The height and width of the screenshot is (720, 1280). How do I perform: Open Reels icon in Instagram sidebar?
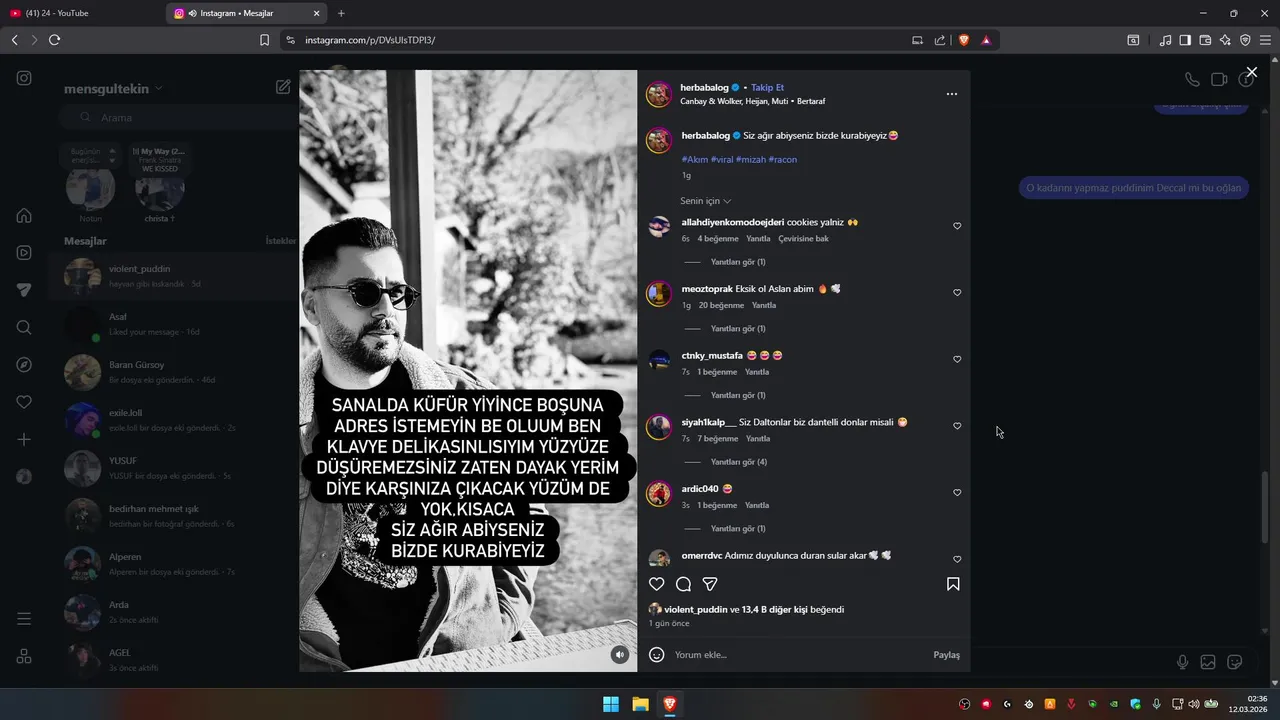24,253
